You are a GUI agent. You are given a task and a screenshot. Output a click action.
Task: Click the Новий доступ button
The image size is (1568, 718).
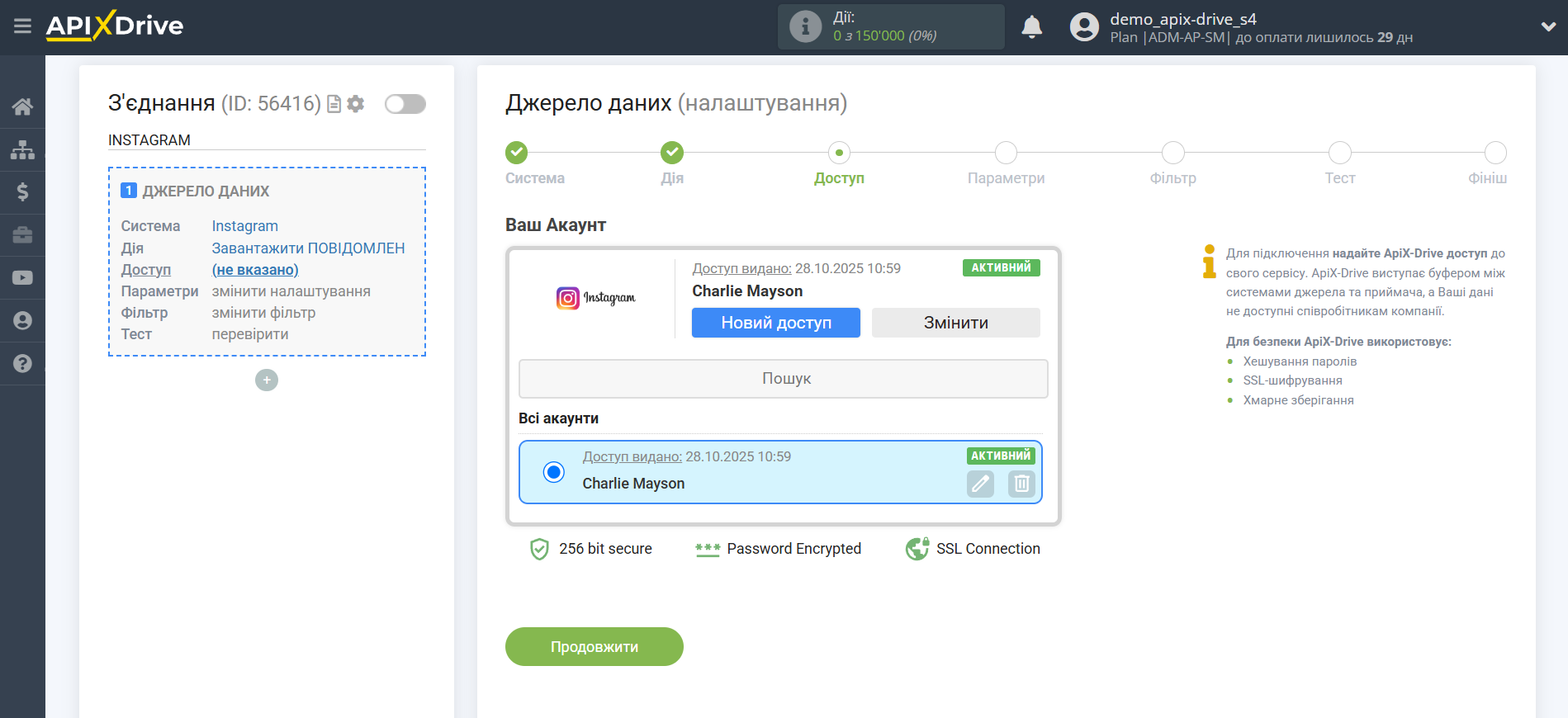[775, 323]
